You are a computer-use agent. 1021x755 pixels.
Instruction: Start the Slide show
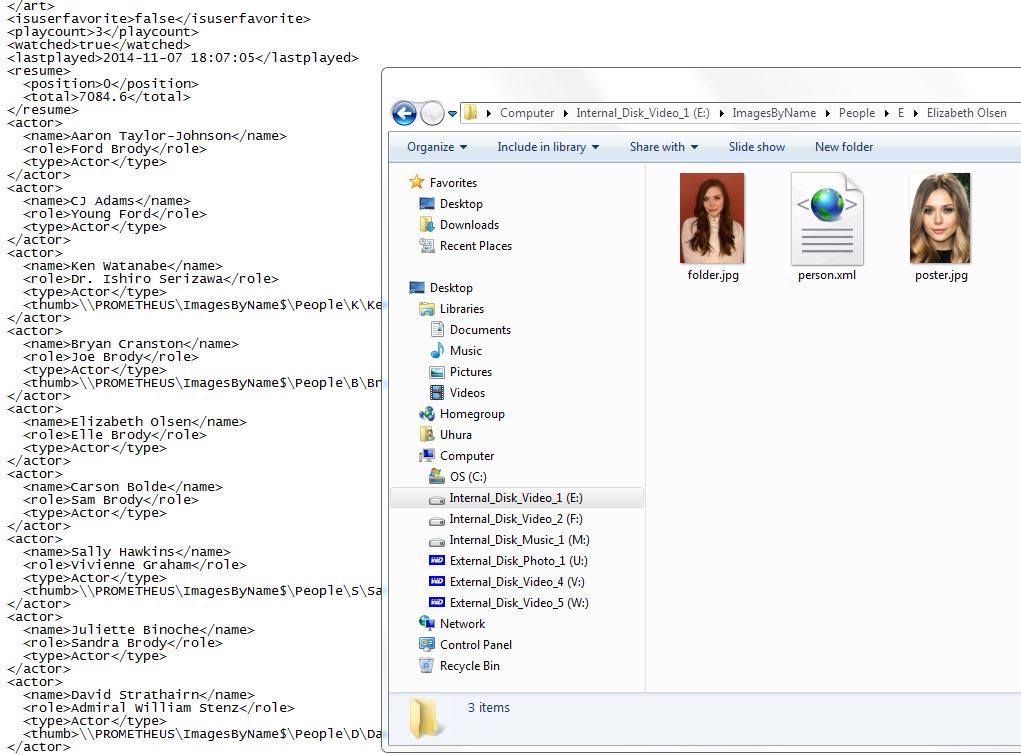pos(757,146)
